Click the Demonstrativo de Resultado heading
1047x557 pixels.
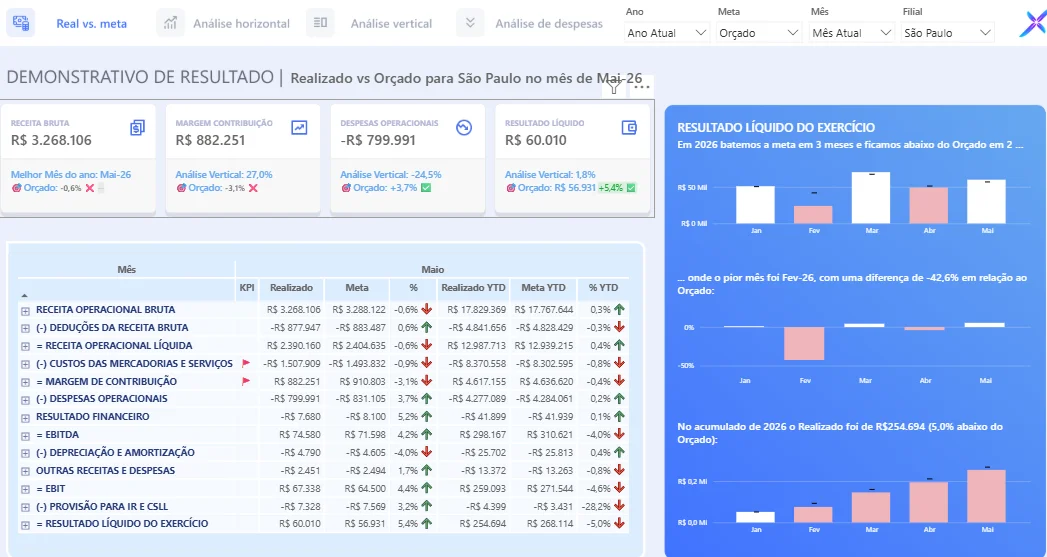(140, 77)
